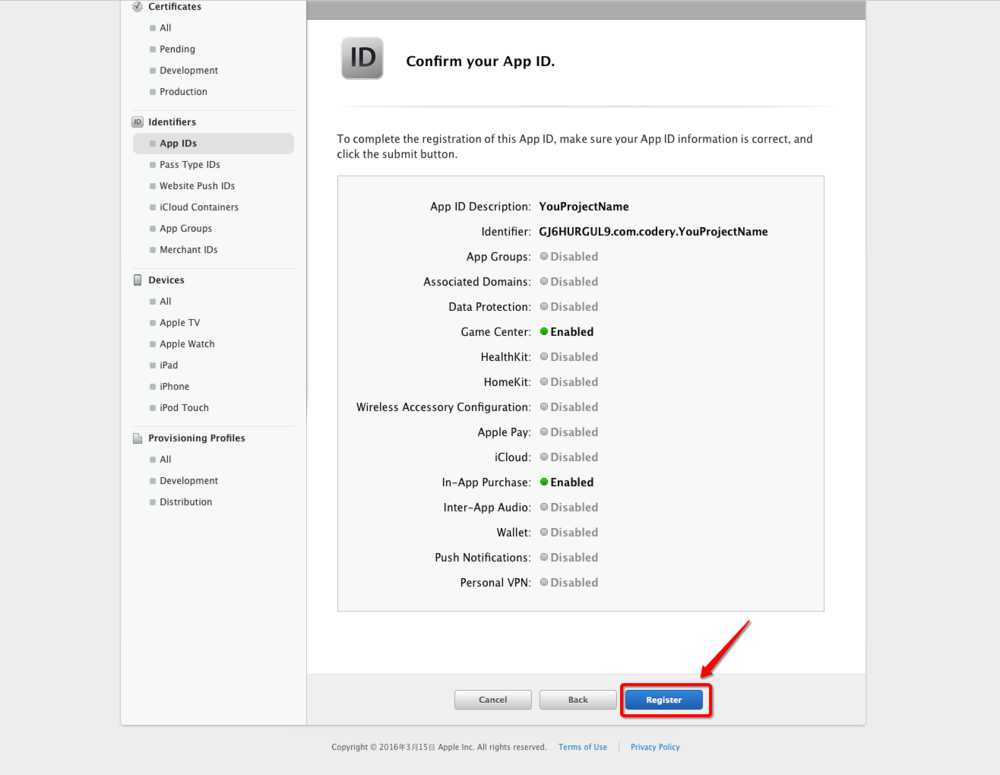Click the Wireless Accessory Configuration status dot
The image size is (1000, 775).
pos(544,406)
